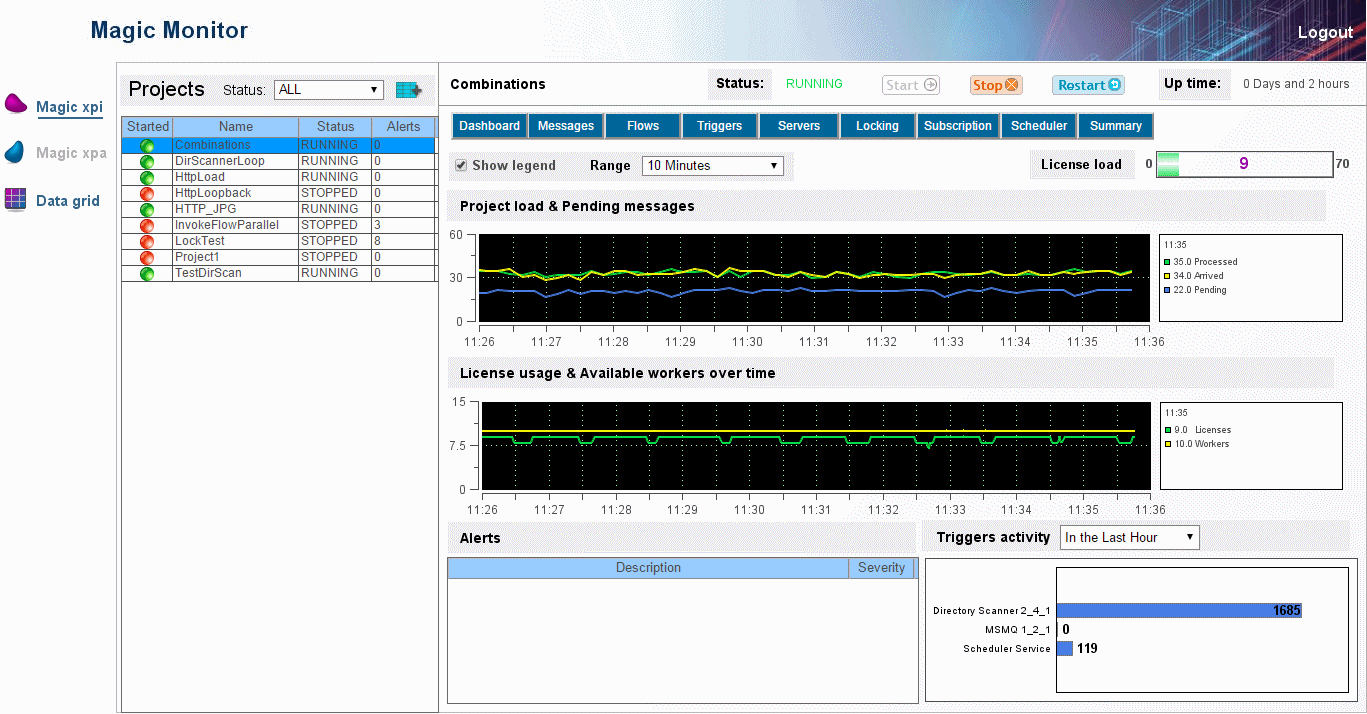Click the MSMQ 1_2_1 trigger label
This screenshot has width=1367, height=714.
(x=1018, y=630)
